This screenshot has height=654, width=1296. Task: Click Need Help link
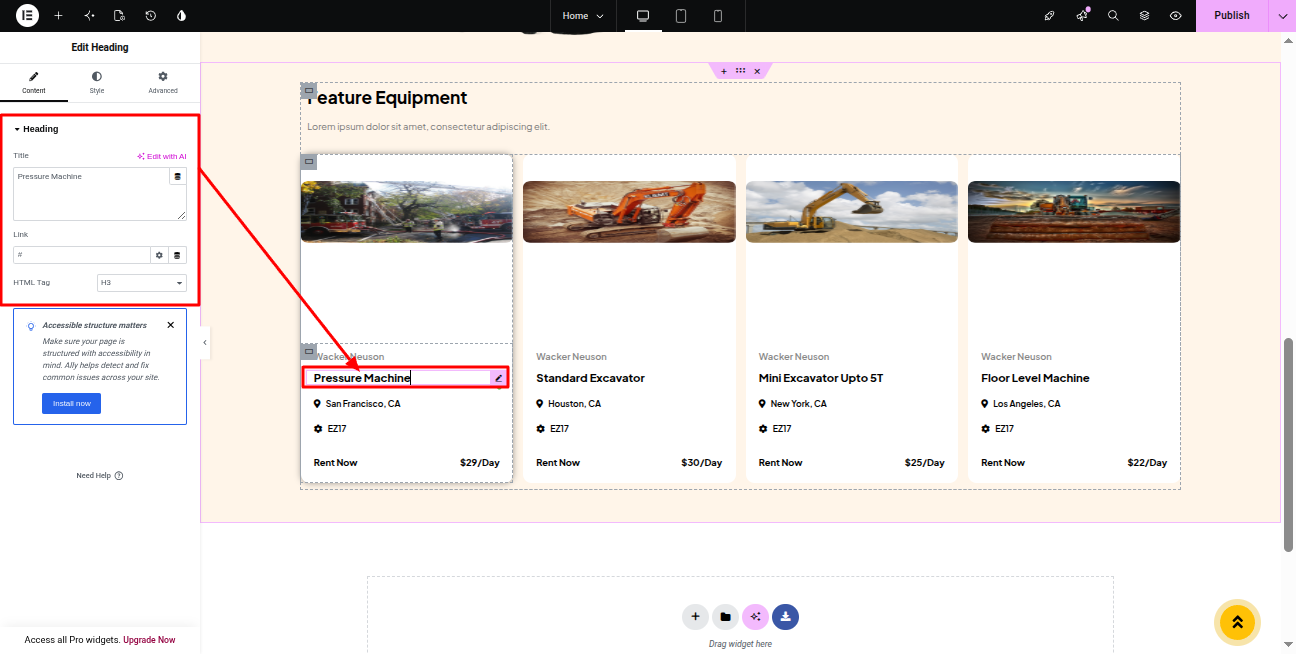click(x=100, y=476)
